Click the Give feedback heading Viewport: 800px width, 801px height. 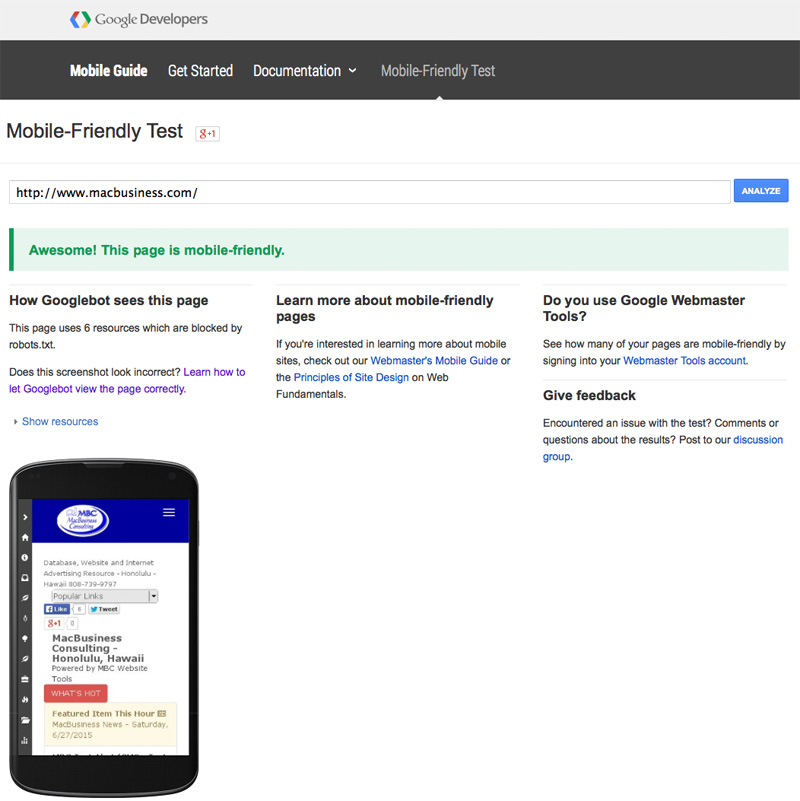[x=589, y=395]
